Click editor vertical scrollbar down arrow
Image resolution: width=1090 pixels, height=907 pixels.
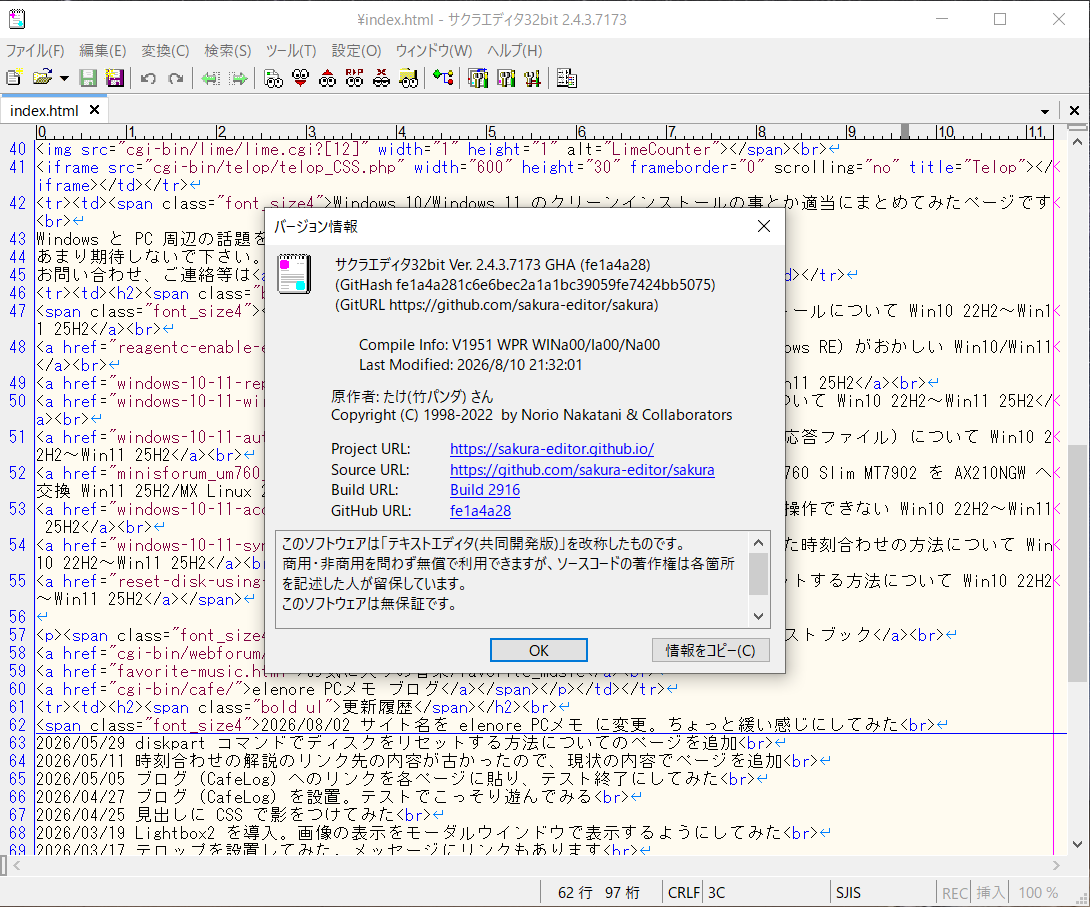[1077, 845]
